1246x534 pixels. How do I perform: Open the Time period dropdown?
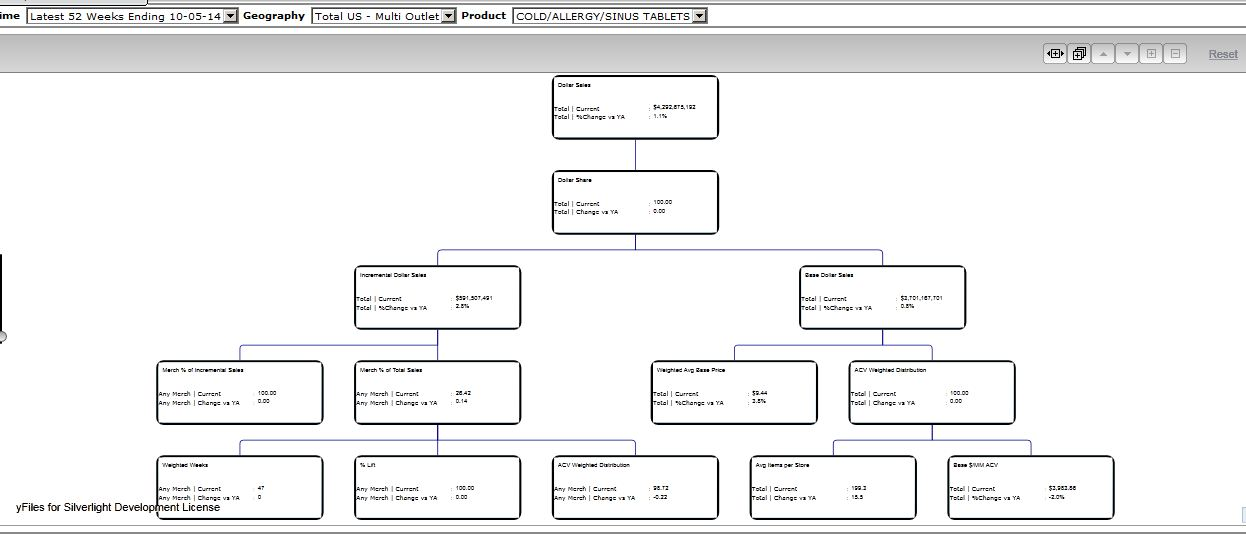[x=231, y=16]
